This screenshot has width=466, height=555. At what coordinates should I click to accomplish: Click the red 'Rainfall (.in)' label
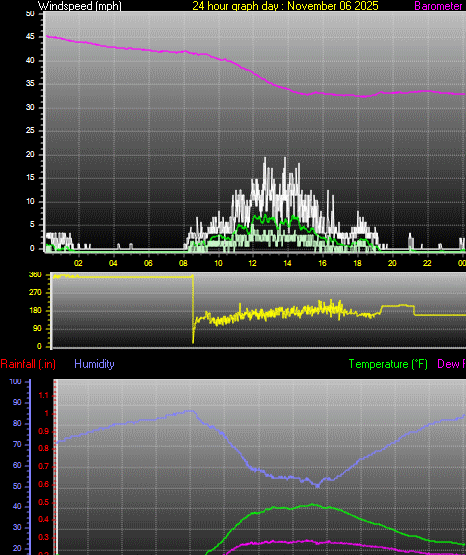28,364
